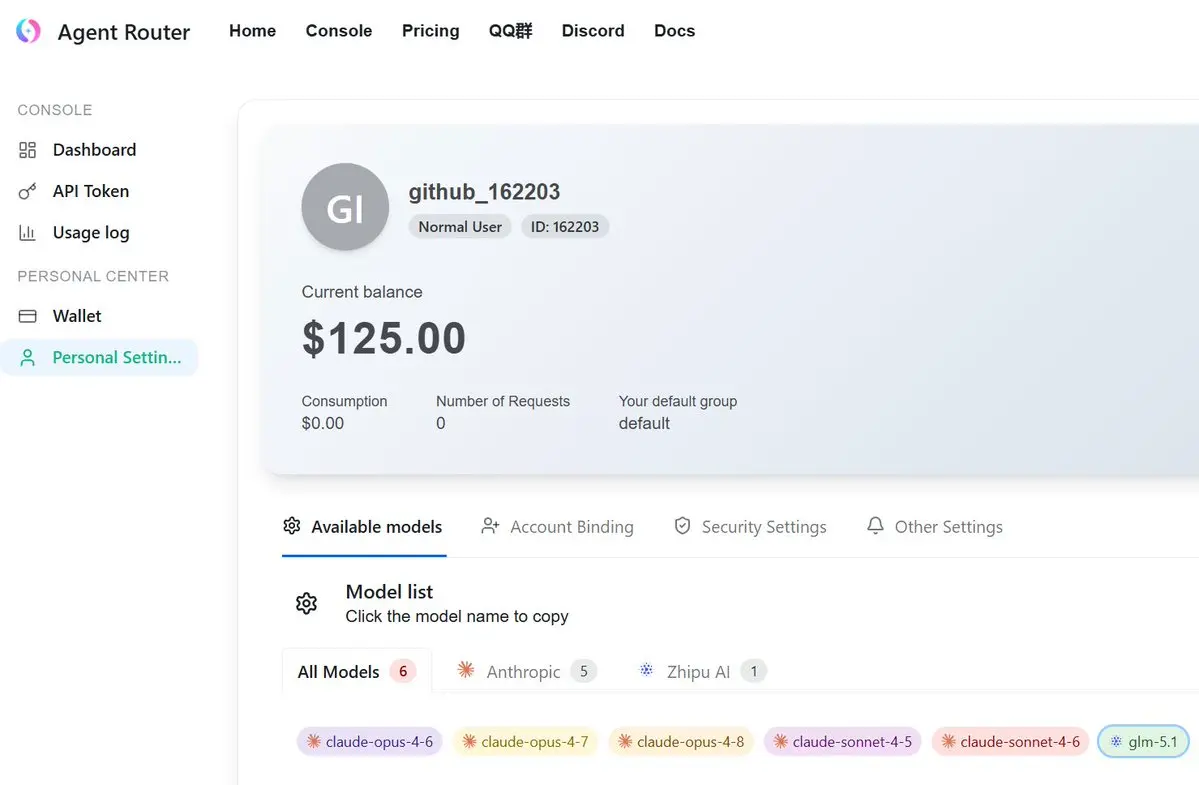Select the All Models filter tab
The width and height of the screenshot is (1199, 785).
pyautogui.click(x=356, y=671)
